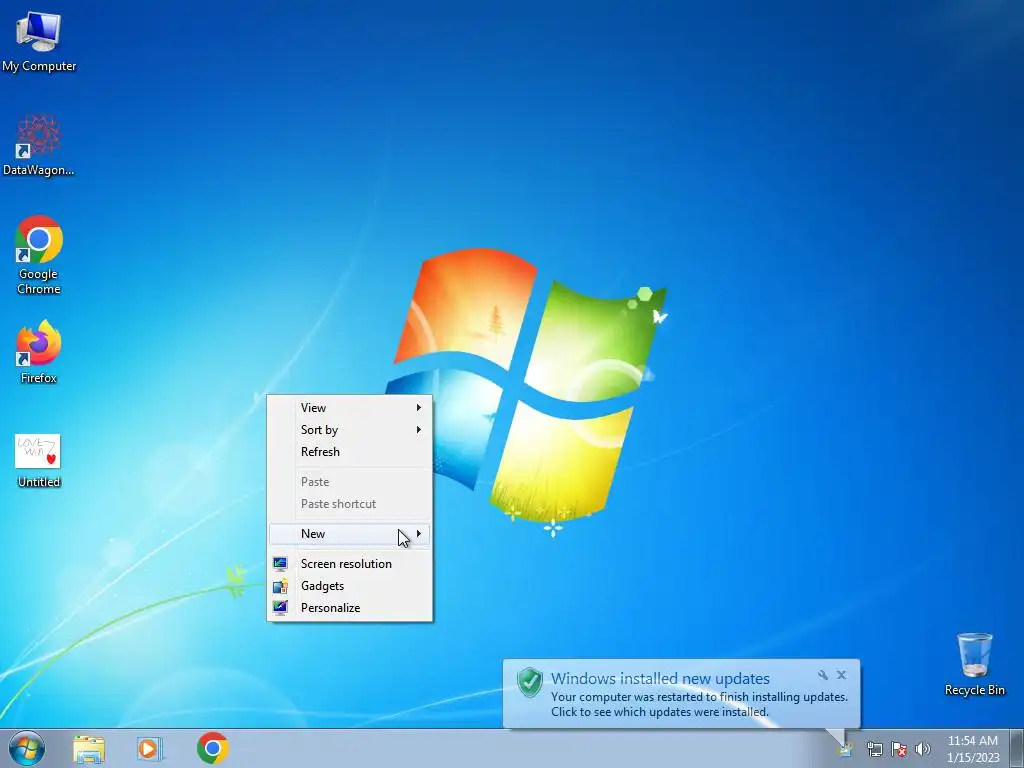The image size is (1024, 768).
Task: Expand the Sort by submenu
Action: [x=349, y=430]
